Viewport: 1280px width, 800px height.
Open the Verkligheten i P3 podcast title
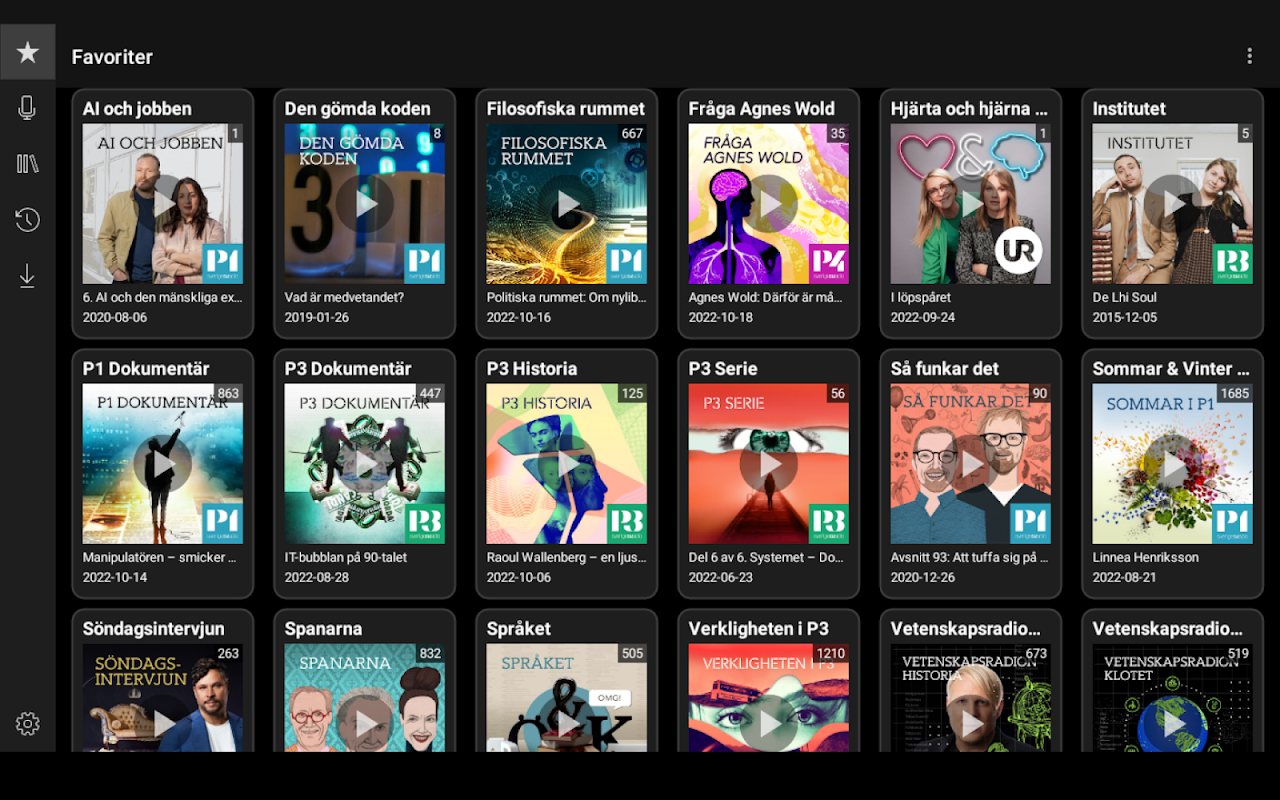click(759, 629)
